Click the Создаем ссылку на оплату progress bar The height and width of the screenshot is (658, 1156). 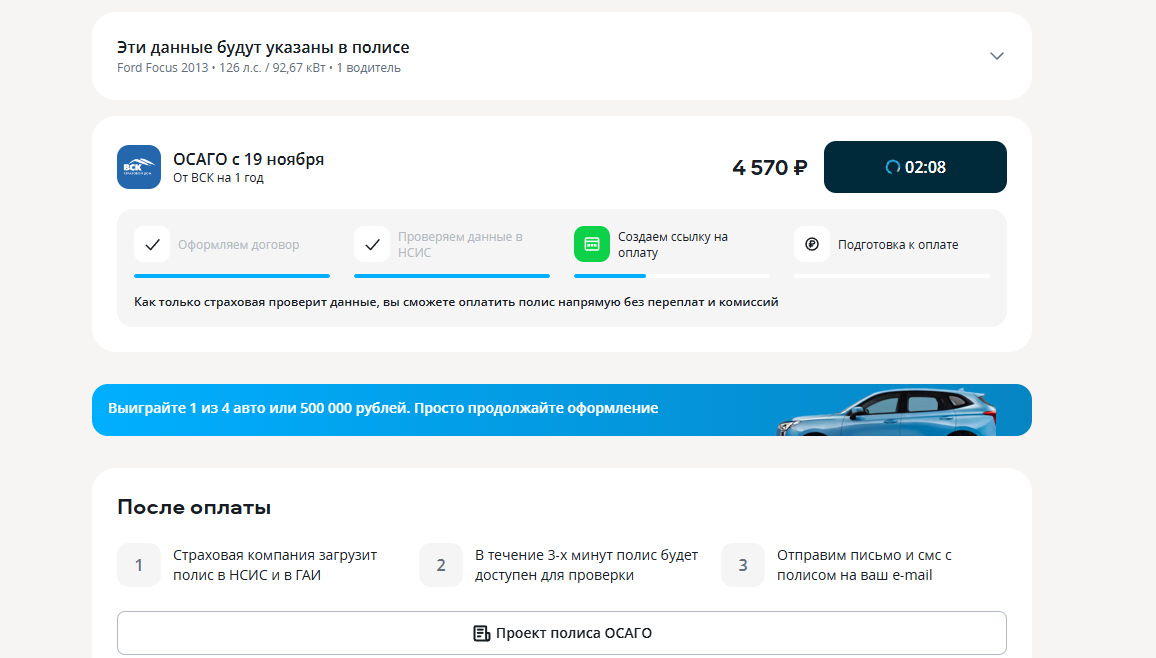672,275
